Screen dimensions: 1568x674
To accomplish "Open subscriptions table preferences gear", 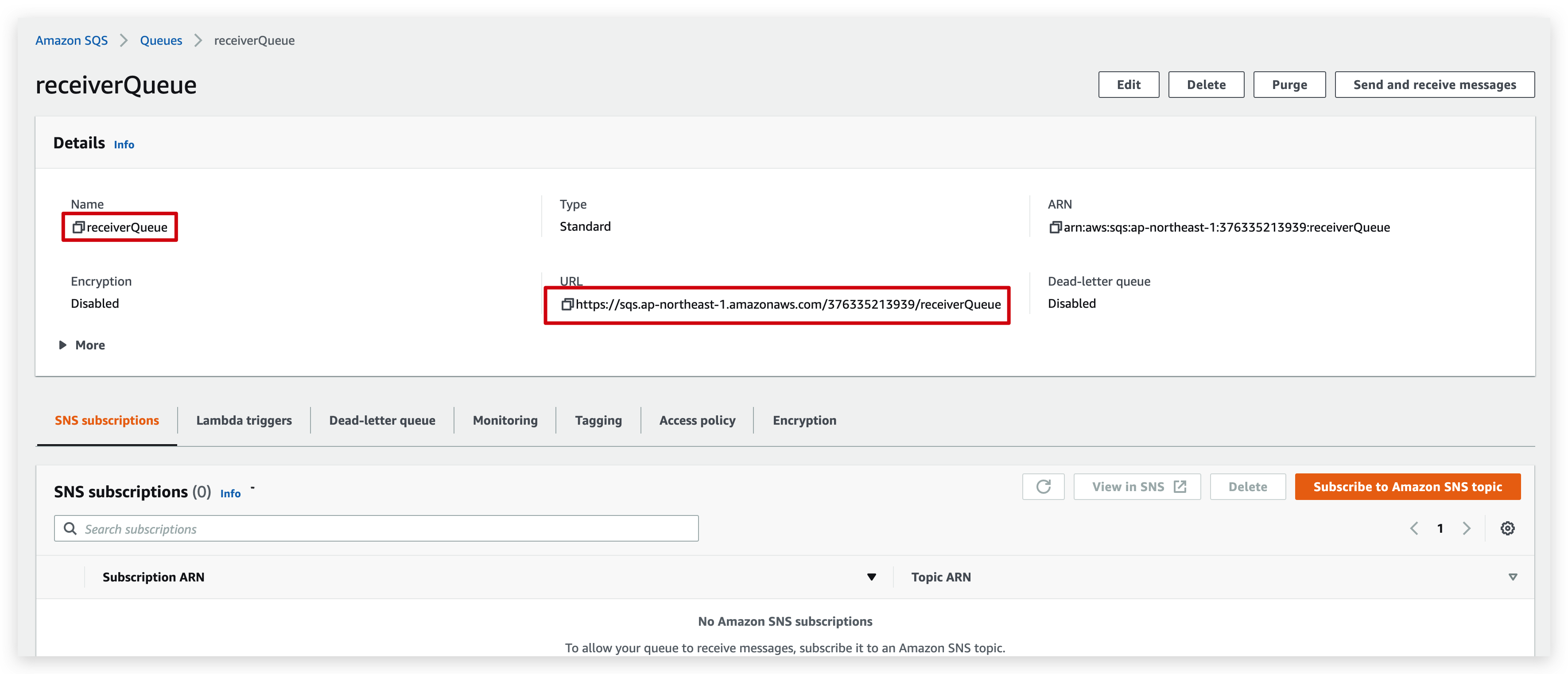I will click(x=1507, y=529).
